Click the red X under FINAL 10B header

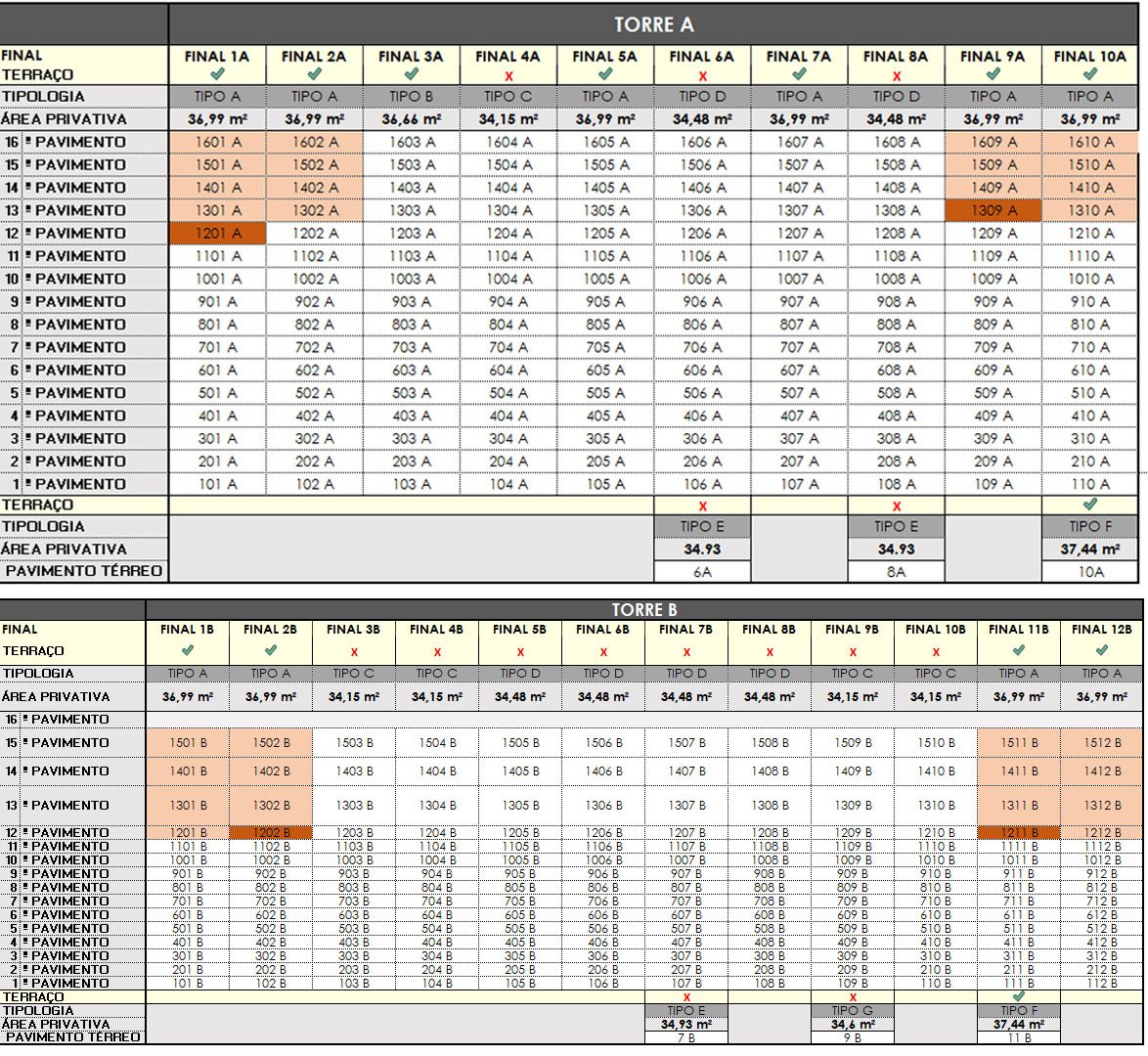coord(936,652)
